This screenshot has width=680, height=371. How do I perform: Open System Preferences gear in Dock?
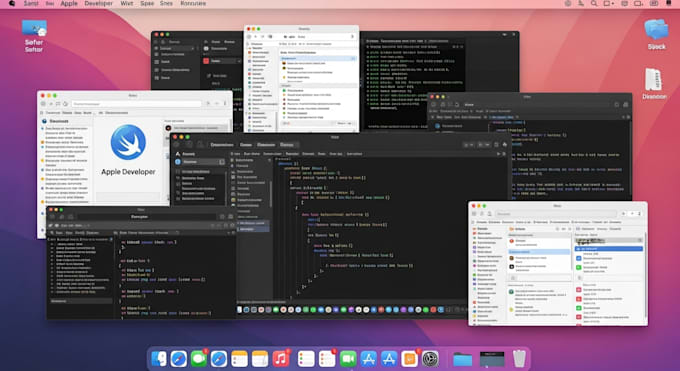tap(431, 359)
